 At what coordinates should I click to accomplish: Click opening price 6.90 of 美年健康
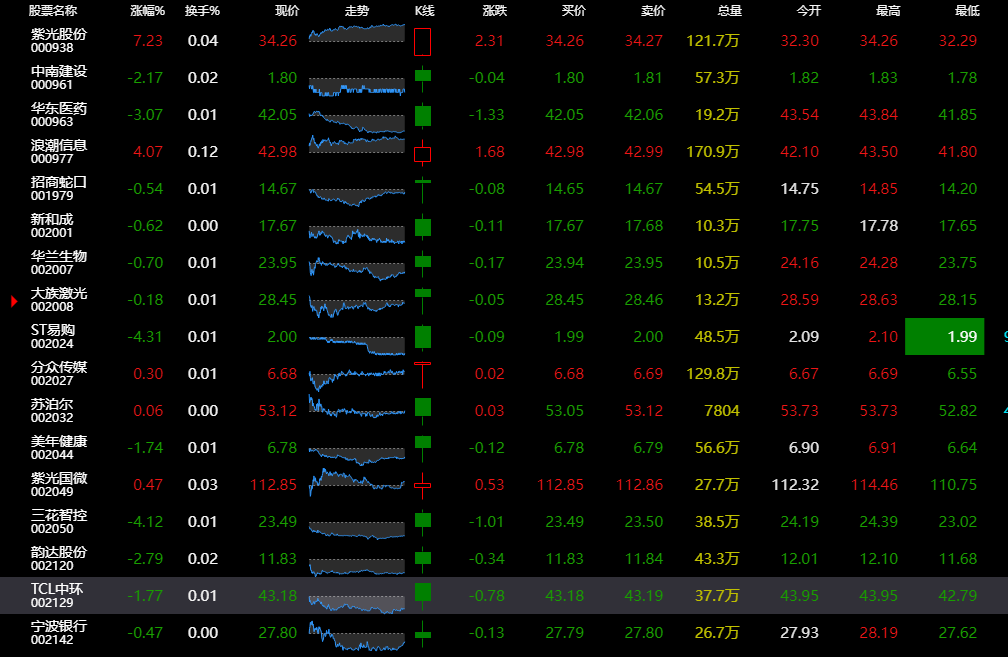coord(804,447)
